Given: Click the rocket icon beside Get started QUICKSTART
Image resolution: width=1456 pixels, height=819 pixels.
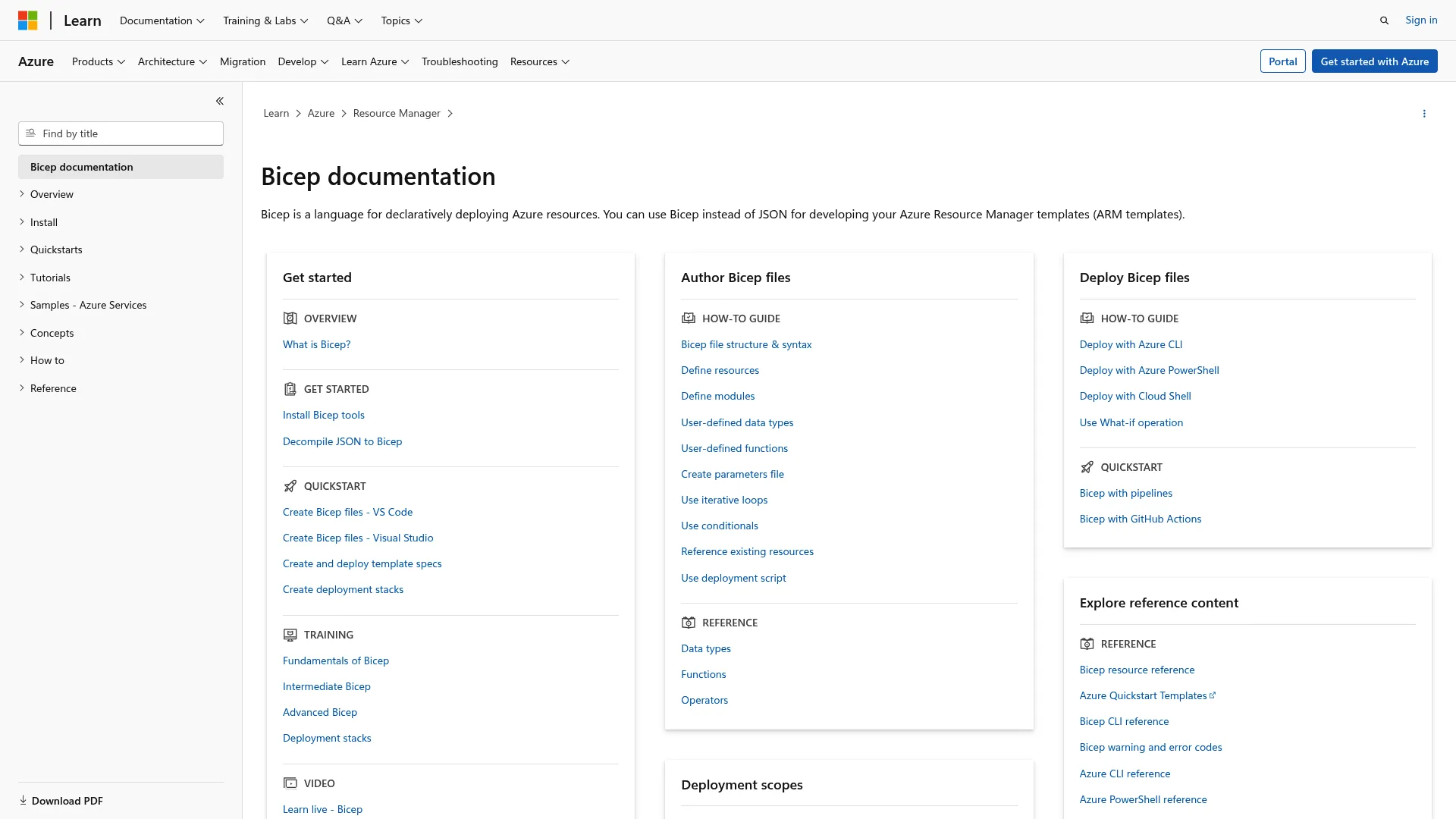Looking at the screenshot, I should 290,486.
